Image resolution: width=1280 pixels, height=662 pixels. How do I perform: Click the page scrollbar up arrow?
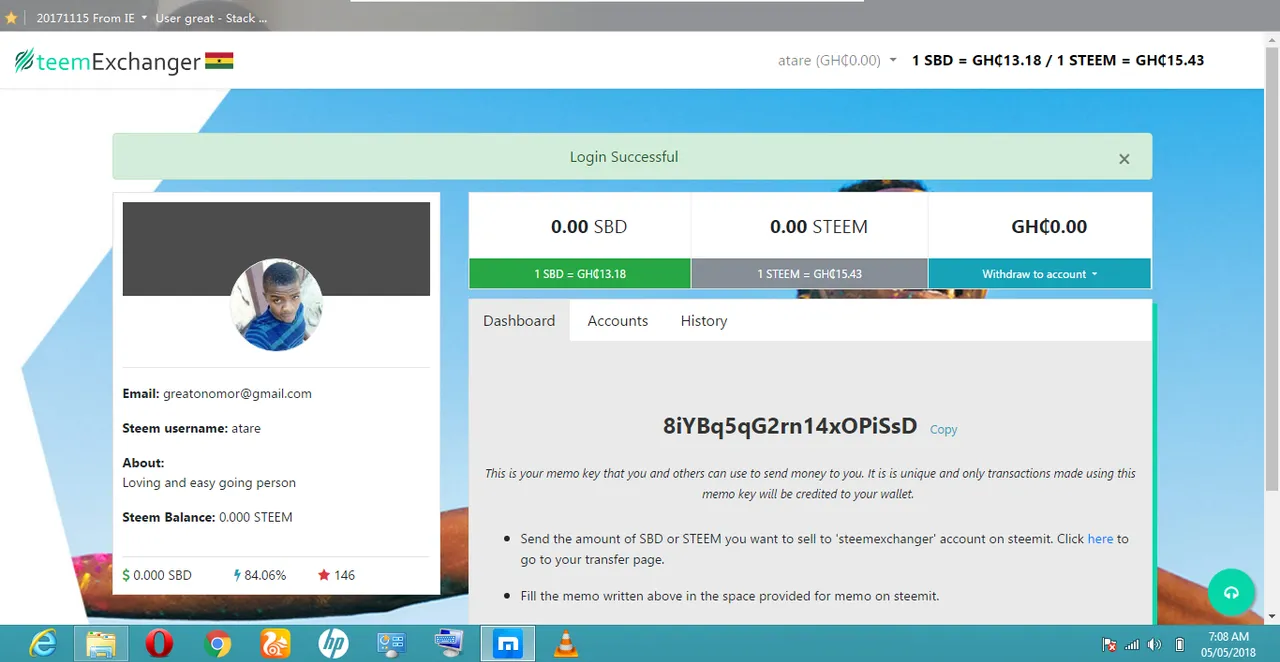coord(1272,40)
